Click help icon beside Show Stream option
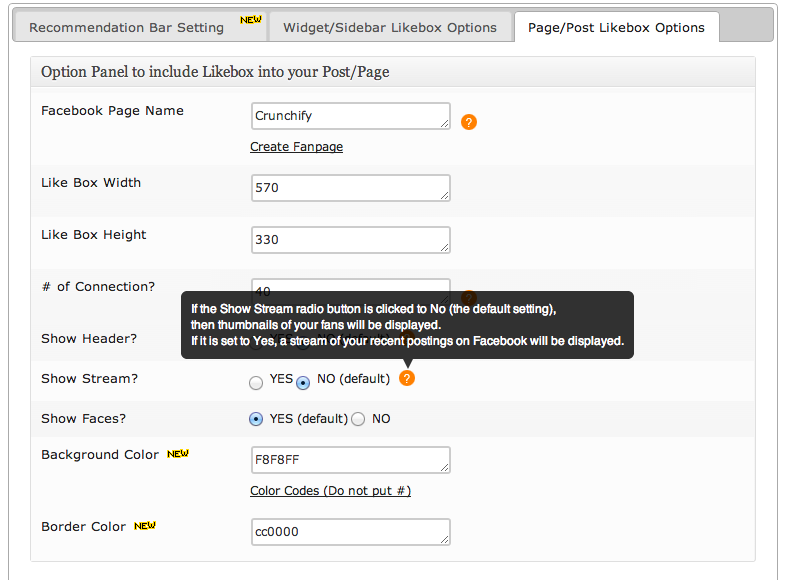The image size is (785, 580). [407, 378]
